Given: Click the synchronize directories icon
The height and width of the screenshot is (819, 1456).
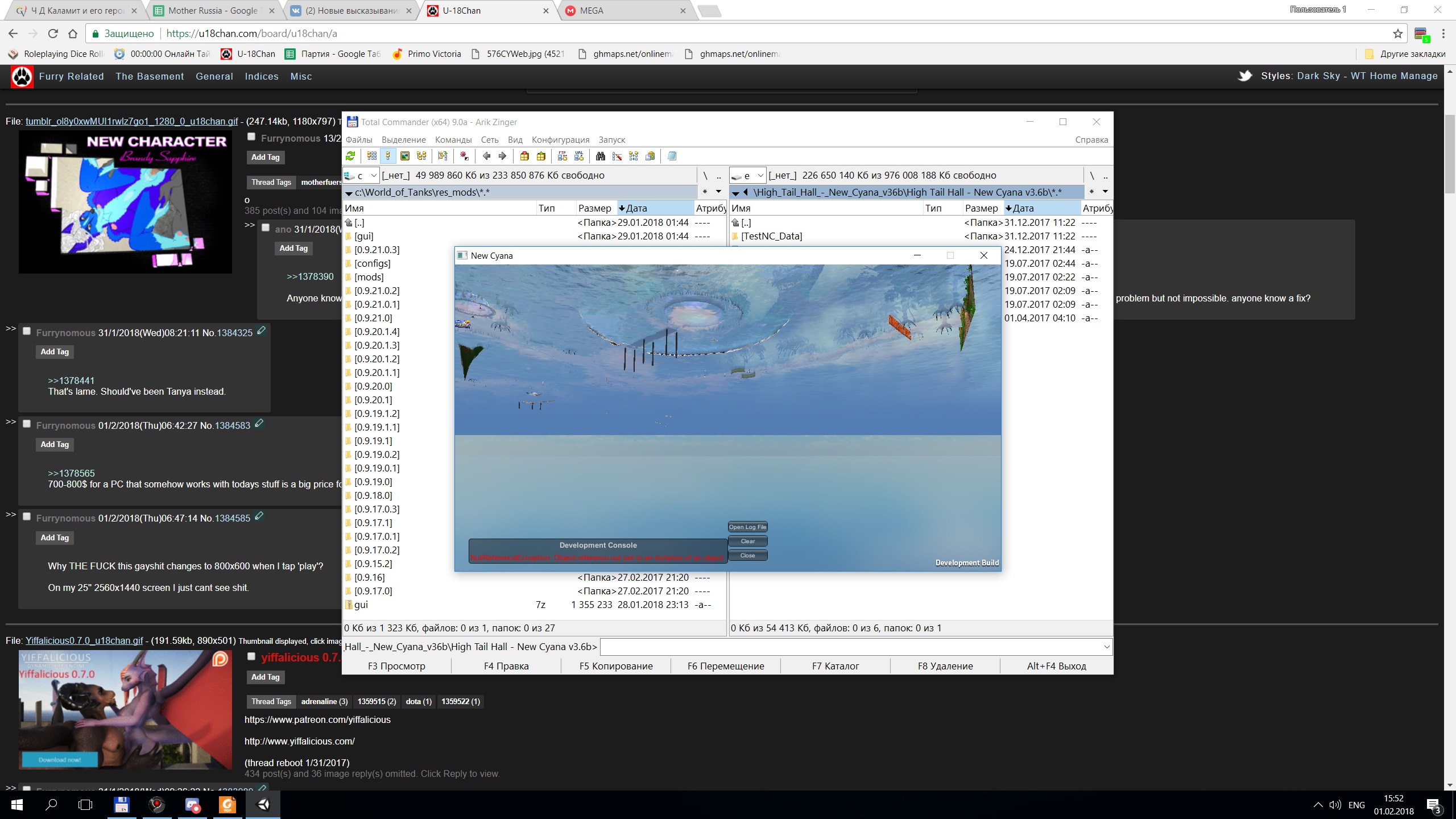Looking at the screenshot, I should coord(634,156).
